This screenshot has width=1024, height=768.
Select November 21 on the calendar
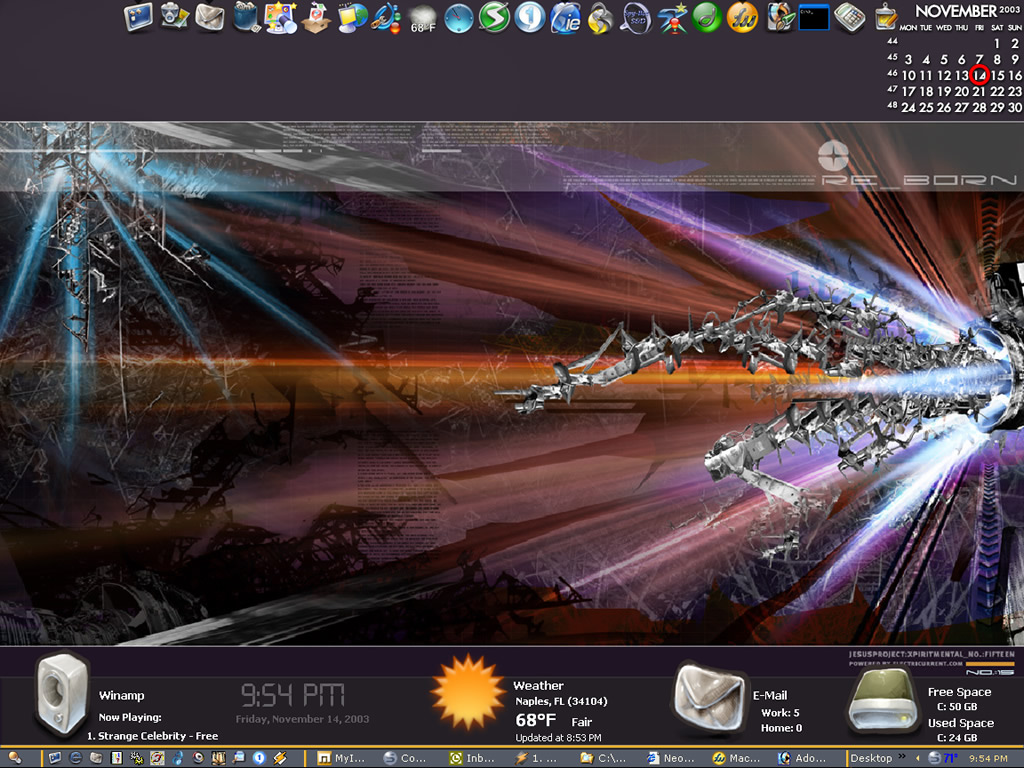tap(979, 91)
